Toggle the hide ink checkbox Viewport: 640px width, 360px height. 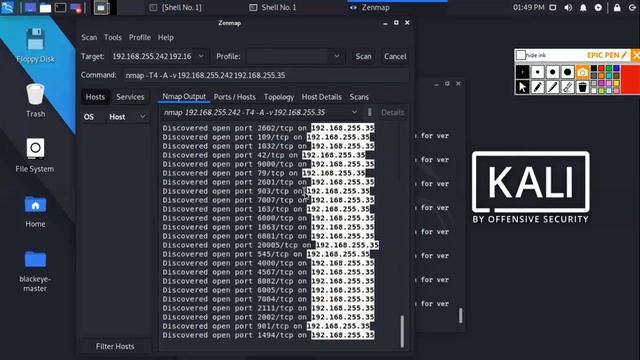(x=521, y=55)
